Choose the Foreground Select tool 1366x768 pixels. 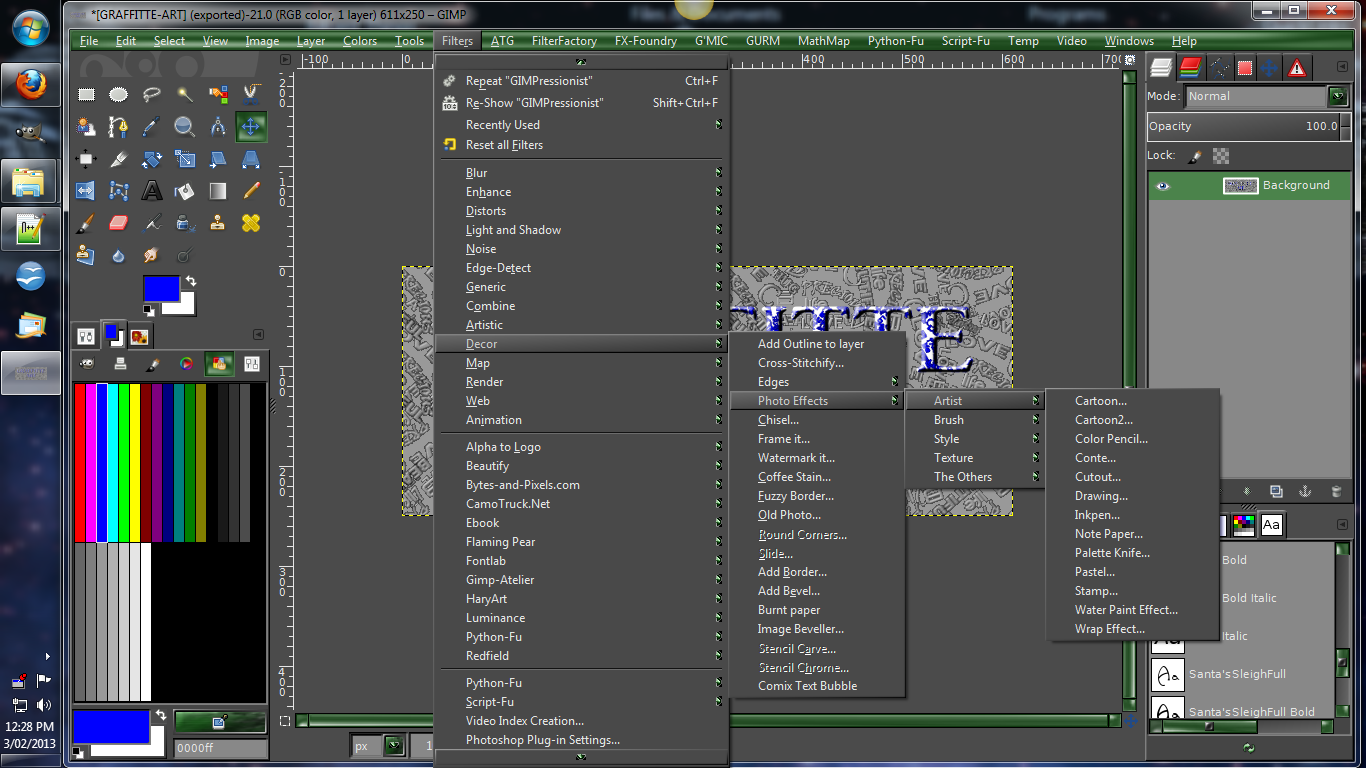pyautogui.click(x=86, y=127)
